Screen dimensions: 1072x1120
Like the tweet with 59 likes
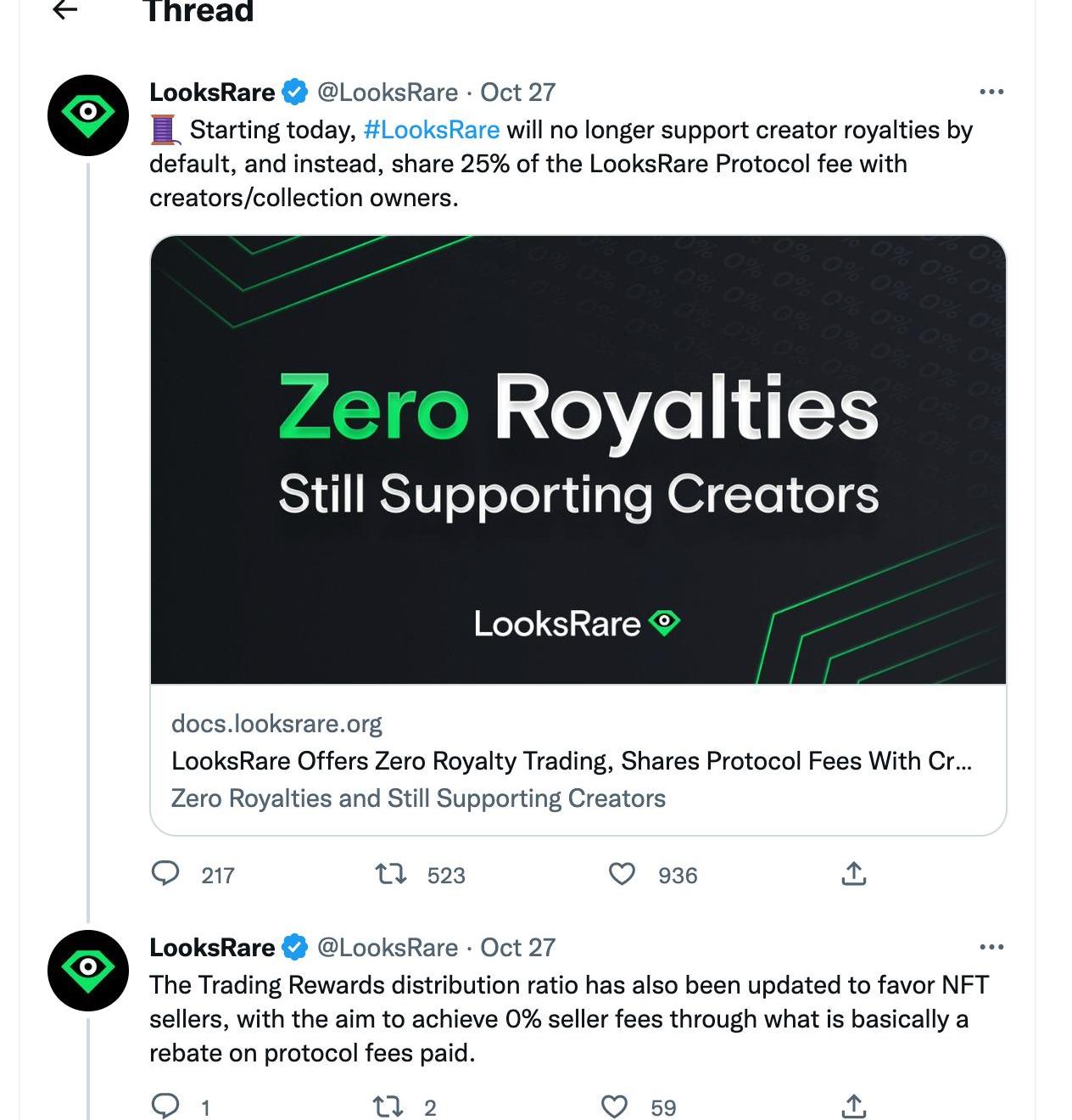coord(614,1106)
